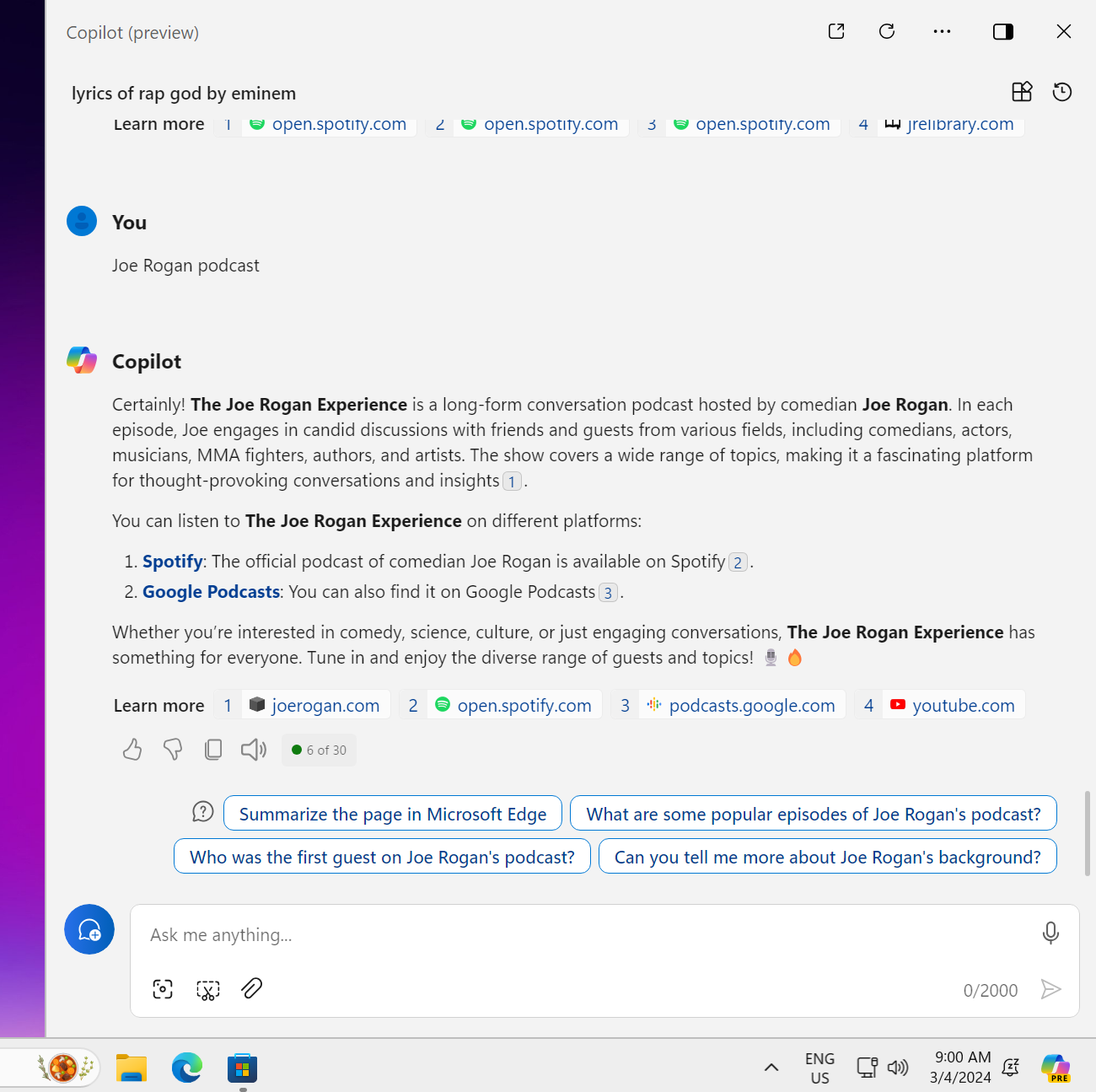Open Copilot link in new tab icon
The image size is (1096, 1092).
point(836,31)
